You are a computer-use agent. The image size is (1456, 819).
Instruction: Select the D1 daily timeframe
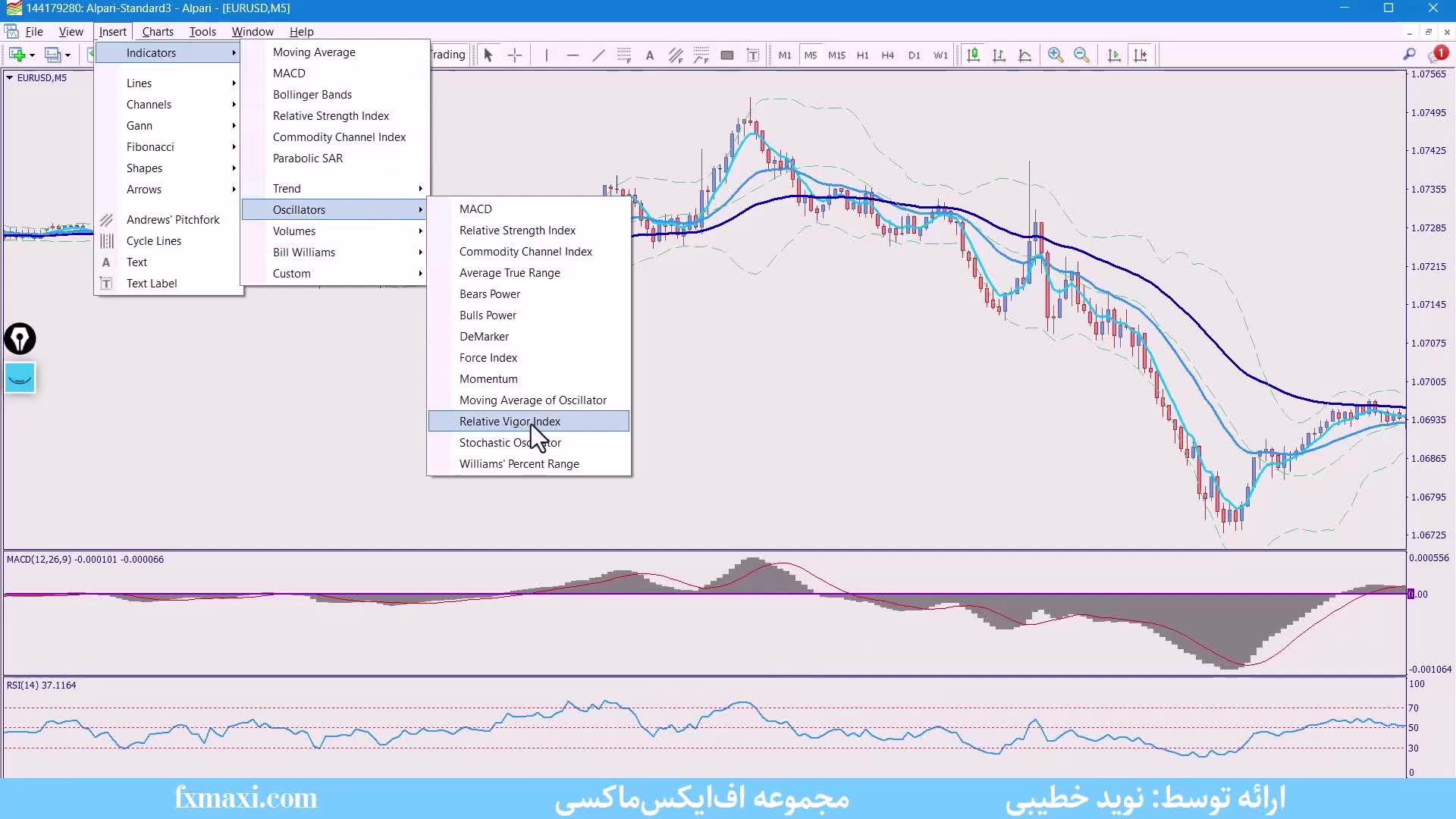[915, 55]
